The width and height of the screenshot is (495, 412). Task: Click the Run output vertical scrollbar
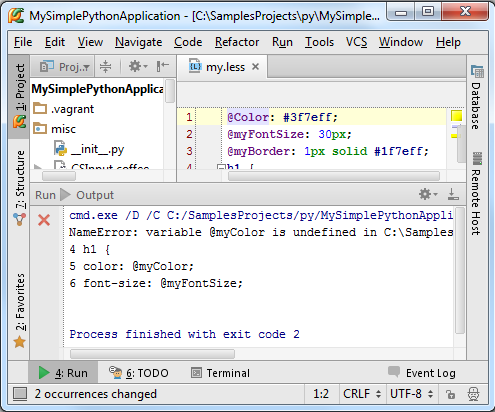click(460, 270)
